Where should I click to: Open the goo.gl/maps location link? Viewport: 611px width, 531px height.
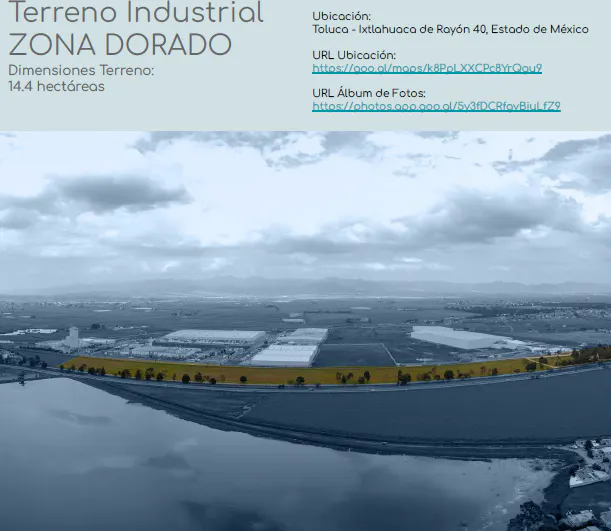click(427, 68)
